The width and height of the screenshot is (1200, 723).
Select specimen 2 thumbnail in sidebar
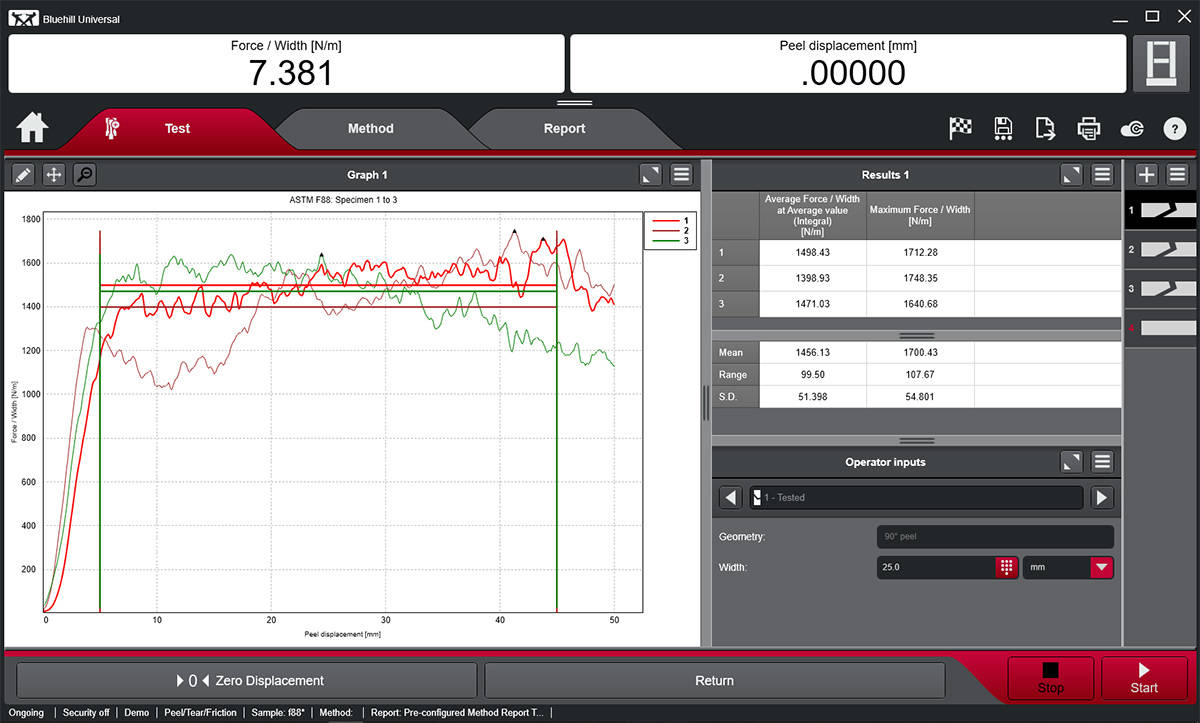tap(1160, 249)
